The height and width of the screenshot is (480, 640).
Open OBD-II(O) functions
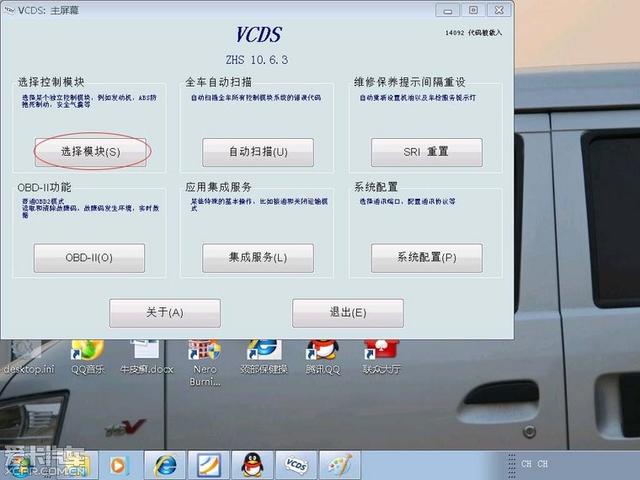click(90, 258)
